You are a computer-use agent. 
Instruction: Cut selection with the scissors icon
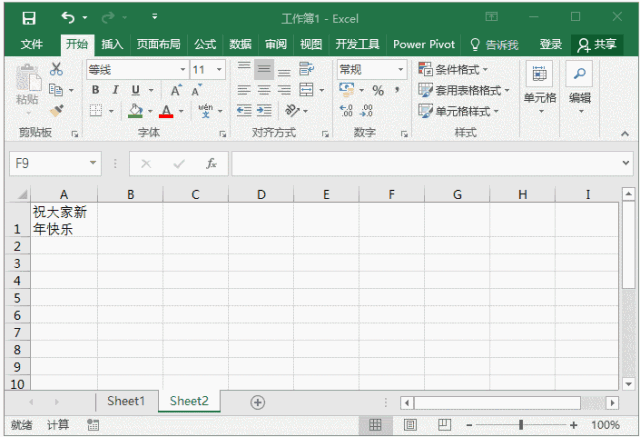tap(56, 69)
